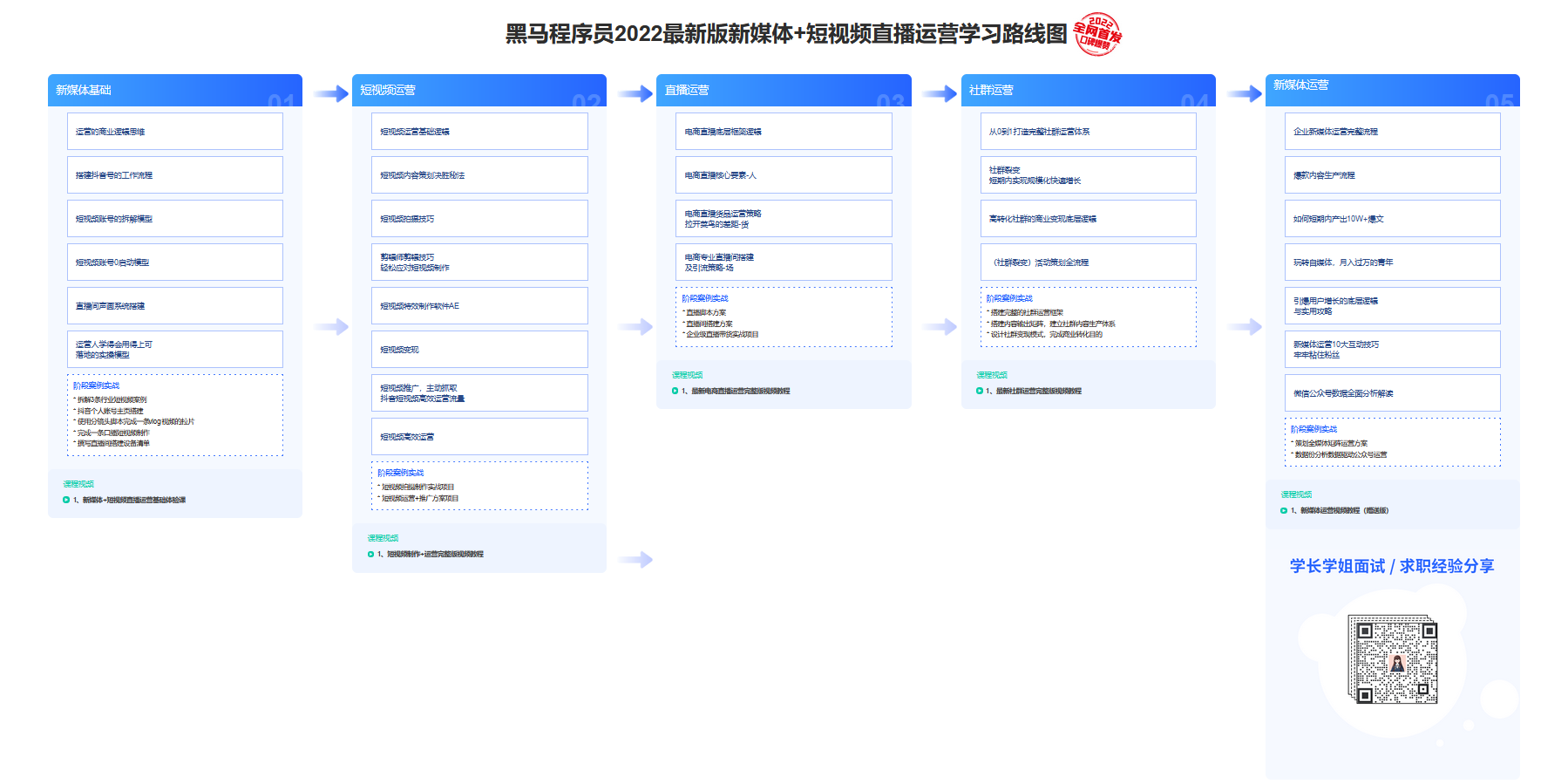The width and height of the screenshot is (1568, 784).
Task: Click the 搭建抖音号的工作流程 topic box
Action: (x=175, y=175)
